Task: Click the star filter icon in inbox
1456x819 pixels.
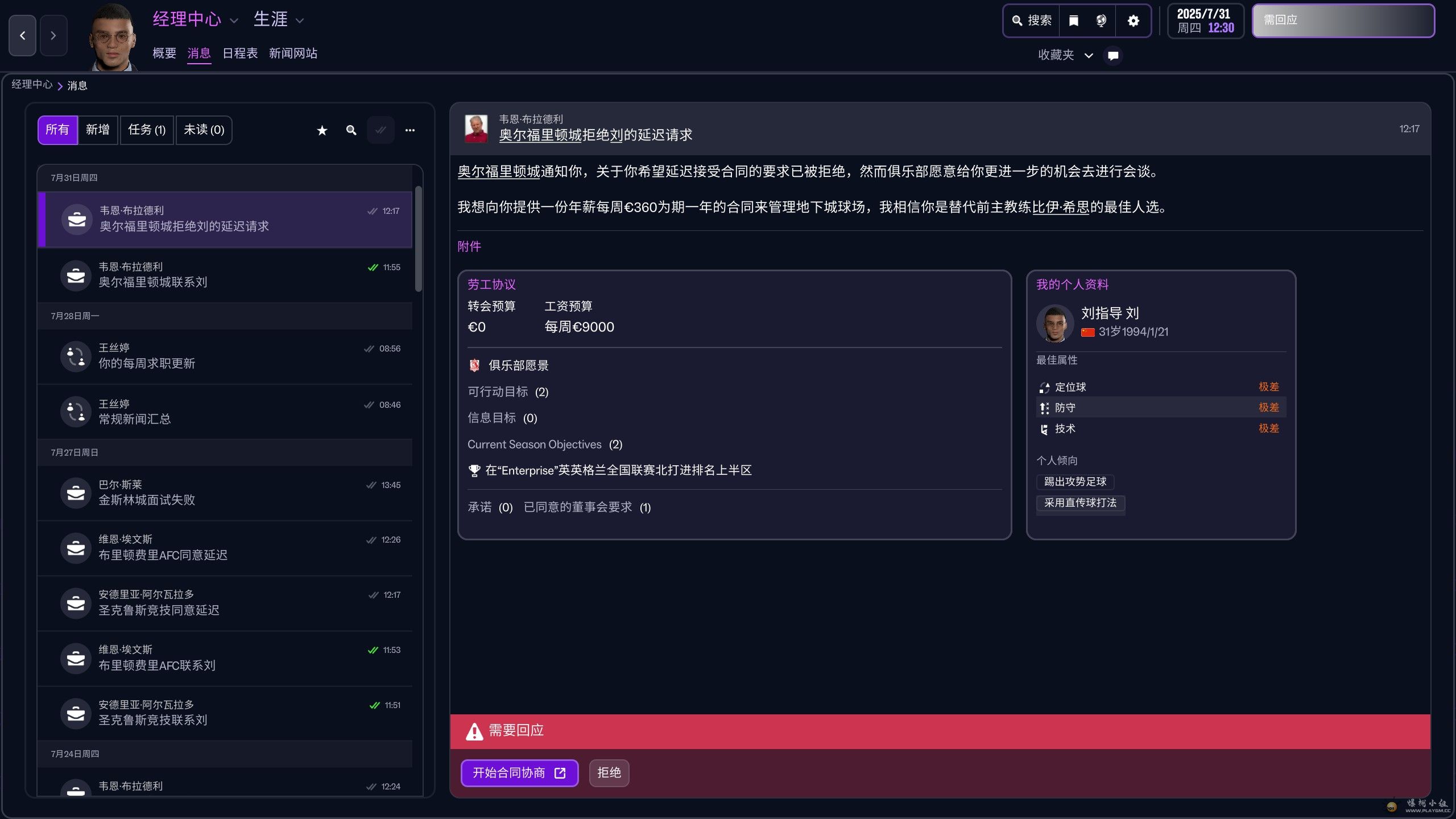Action: (322, 131)
